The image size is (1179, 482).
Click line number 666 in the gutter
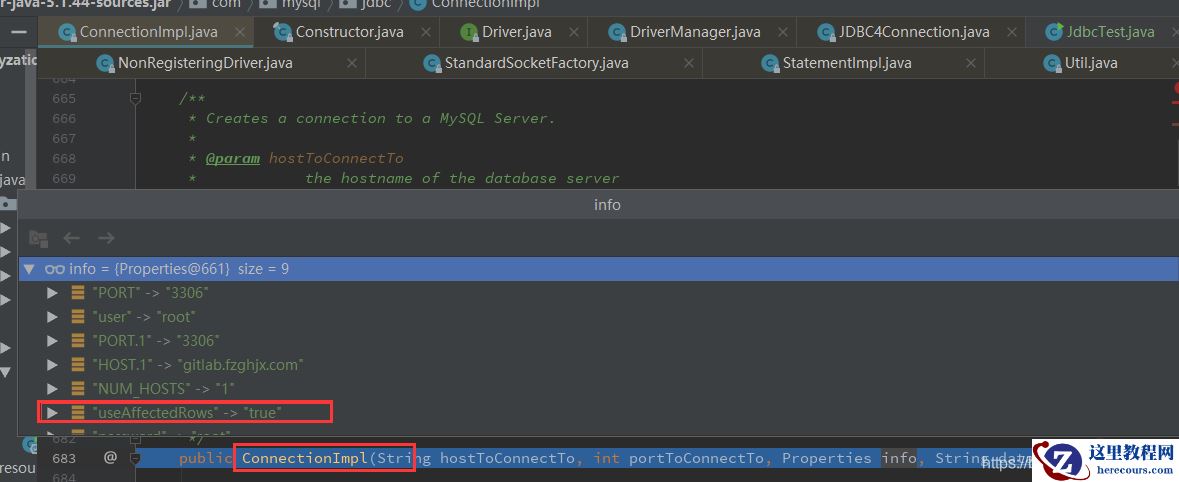[64, 118]
